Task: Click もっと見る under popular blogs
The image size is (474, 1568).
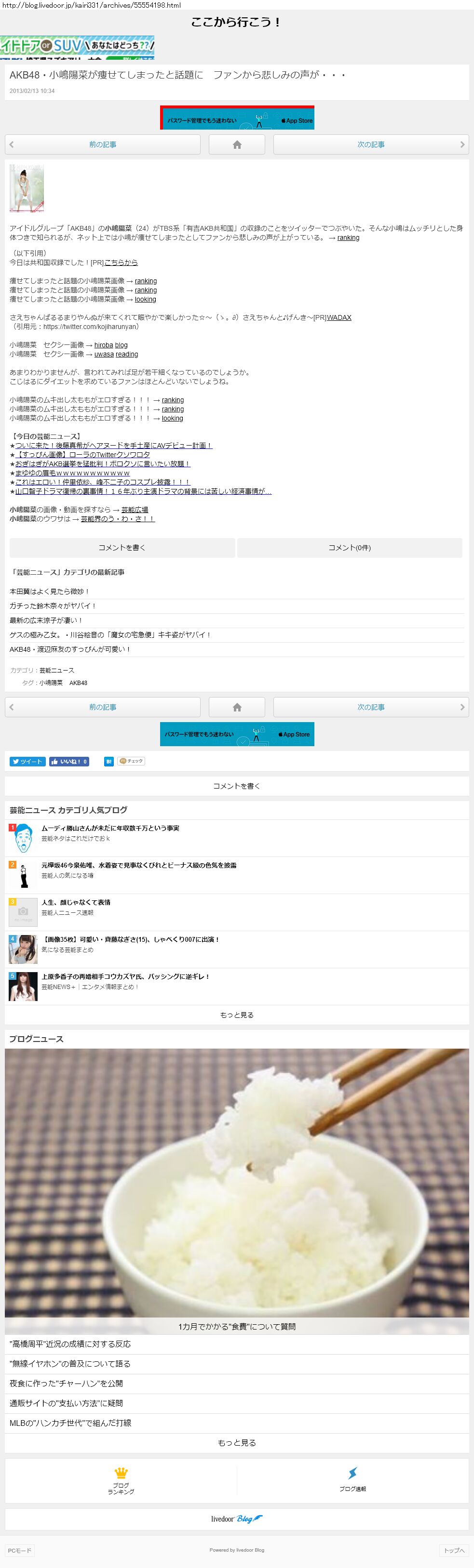Action: point(237,1015)
